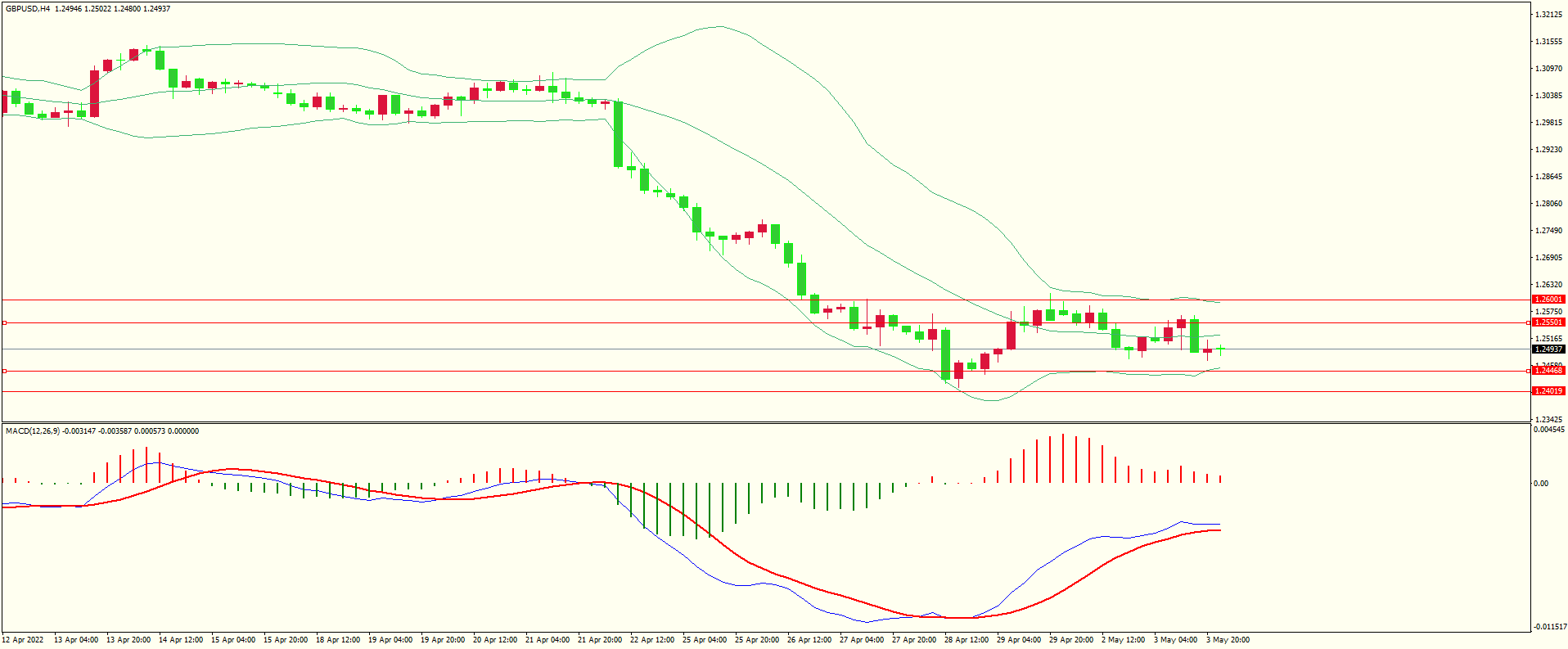Click the 19 Apr 04:00 time label
Image resolution: width=1568 pixels, height=649 pixels.
(x=390, y=640)
